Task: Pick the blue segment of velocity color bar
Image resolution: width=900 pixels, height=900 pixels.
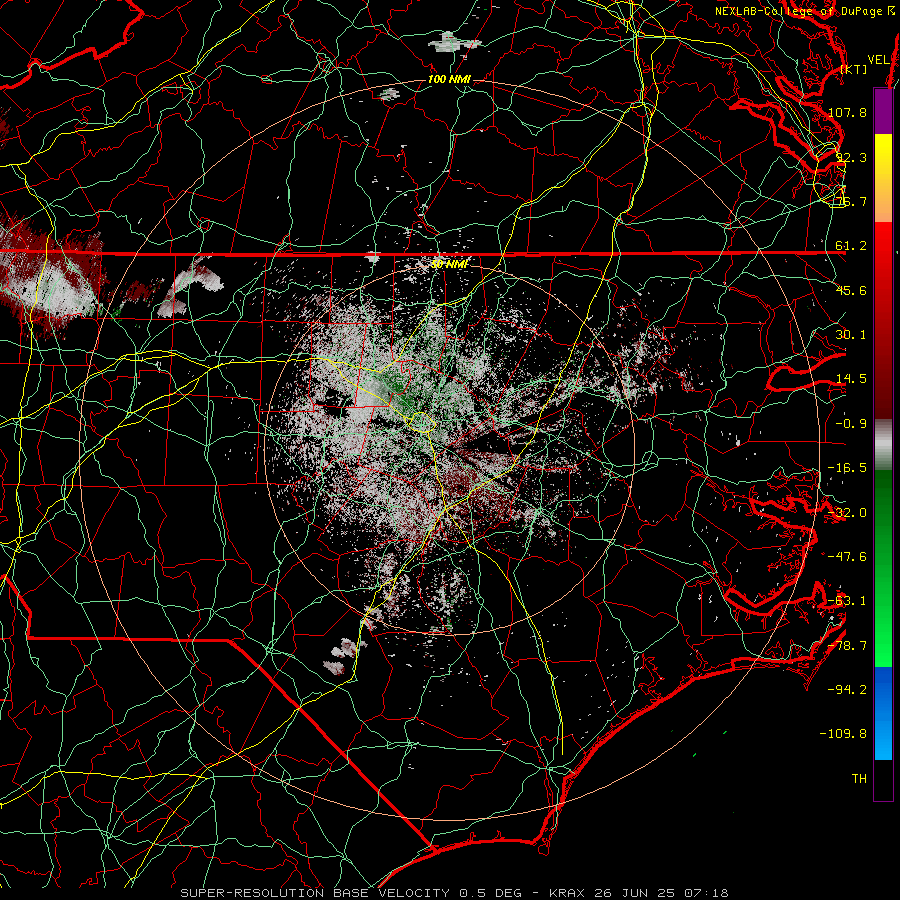Action: (x=883, y=713)
